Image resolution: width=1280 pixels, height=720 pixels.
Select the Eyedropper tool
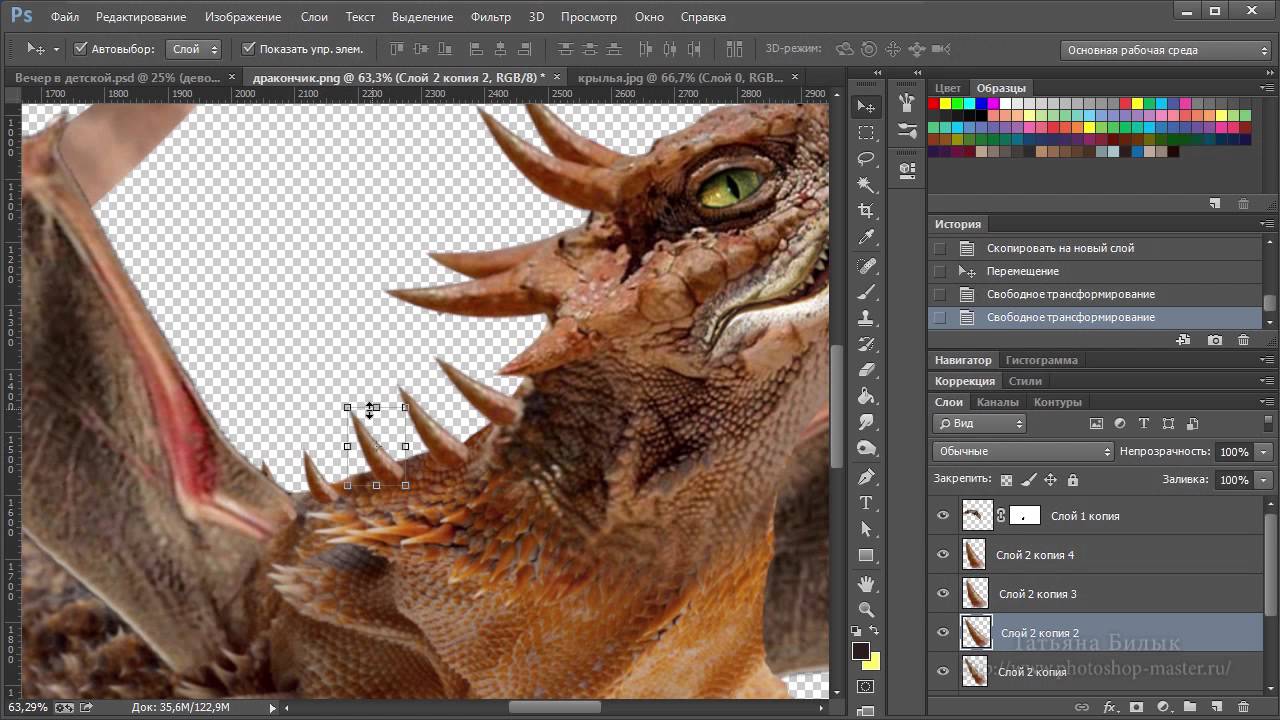point(866,238)
